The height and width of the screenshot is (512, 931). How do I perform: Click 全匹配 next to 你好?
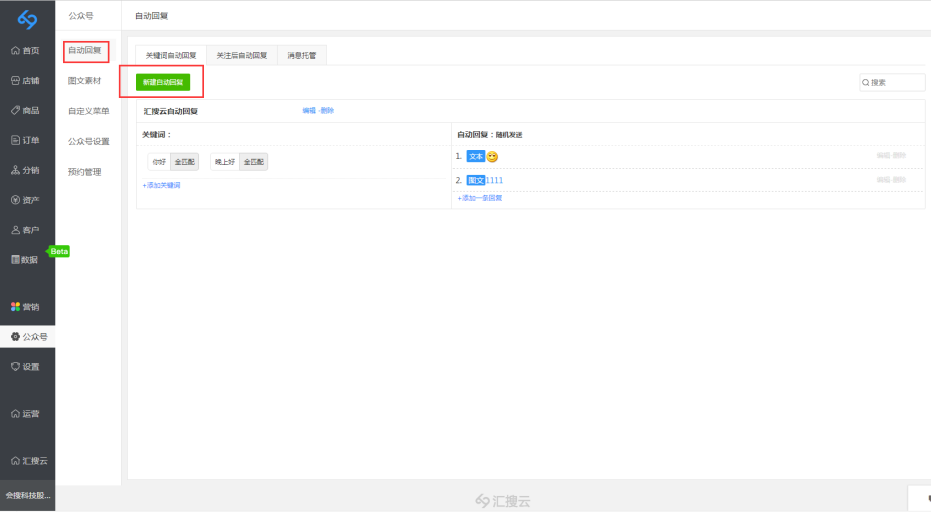[x=185, y=162]
